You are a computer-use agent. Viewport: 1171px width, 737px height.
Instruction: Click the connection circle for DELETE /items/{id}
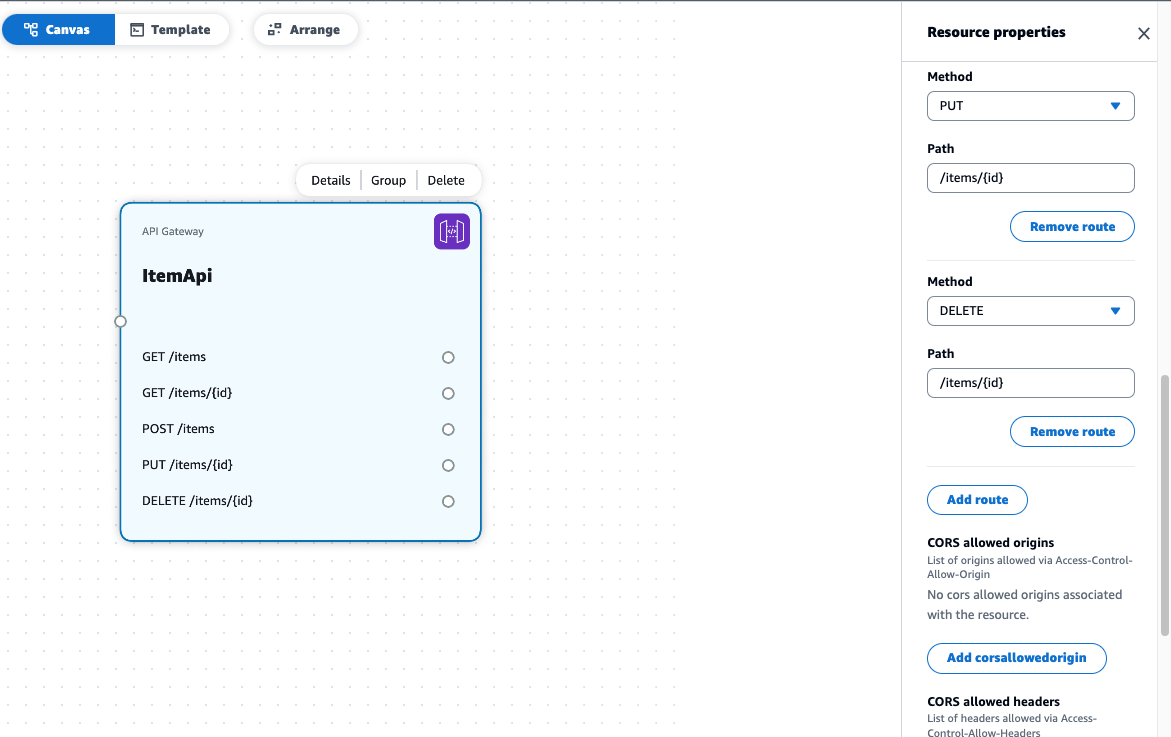coord(448,501)
